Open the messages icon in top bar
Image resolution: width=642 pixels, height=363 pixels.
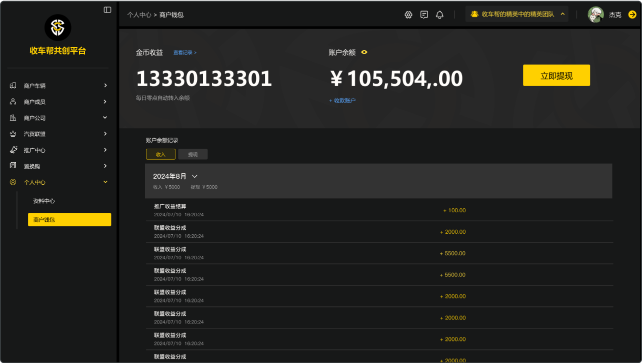click(424, 15)
